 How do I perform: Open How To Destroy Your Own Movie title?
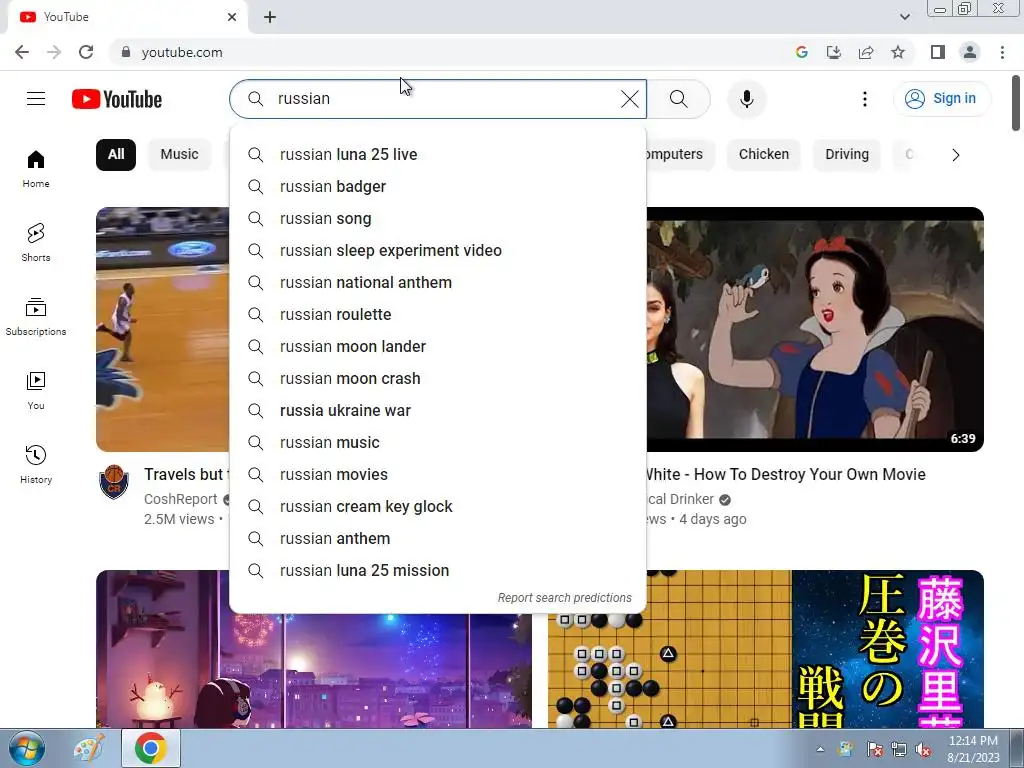[785, 474]
